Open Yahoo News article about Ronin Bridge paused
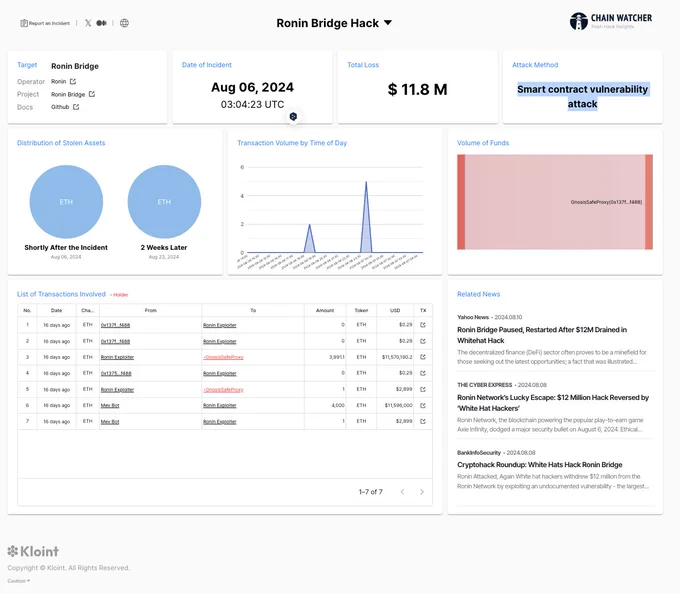 (x=542, y=335)
